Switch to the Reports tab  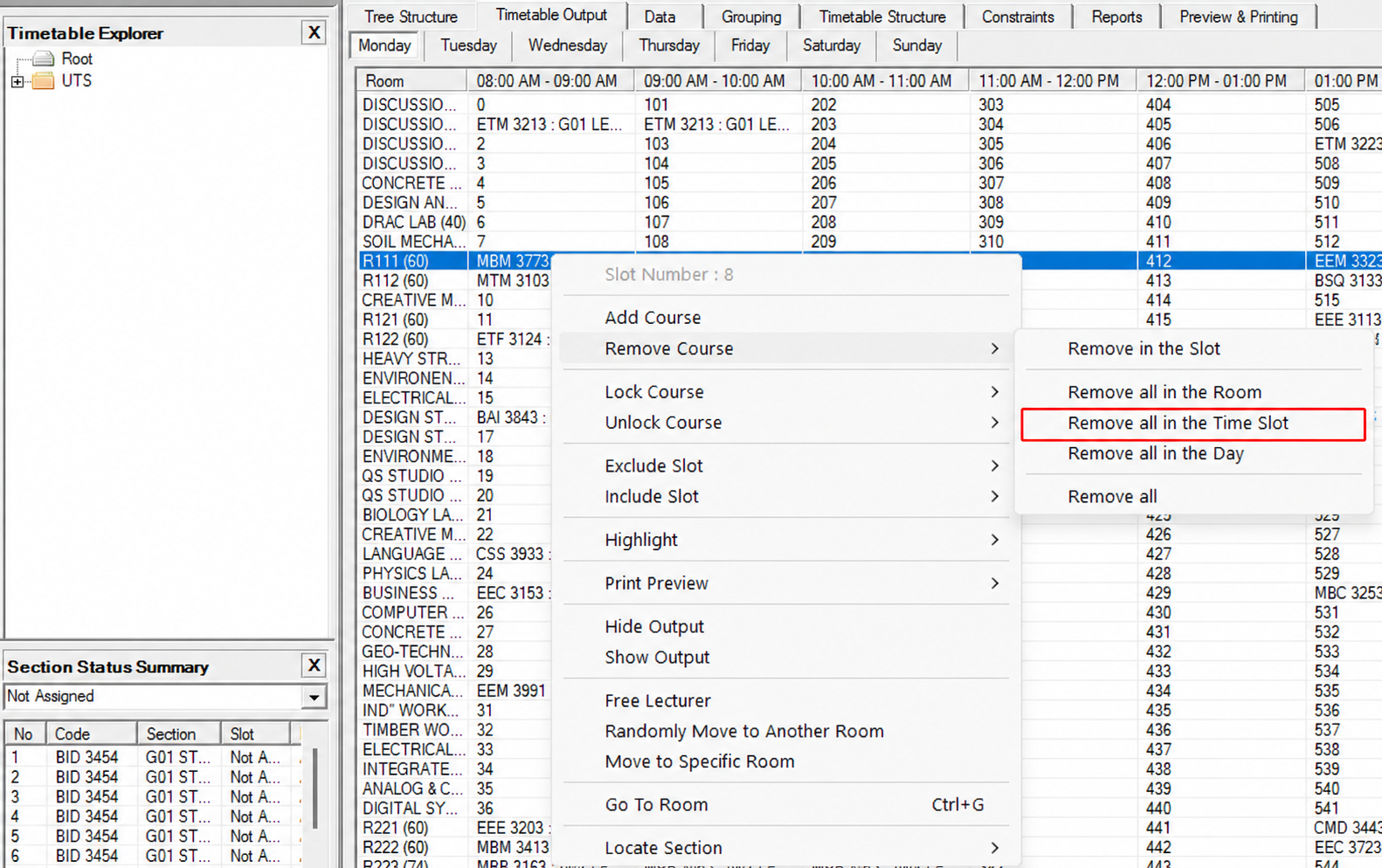point(1116,17)
